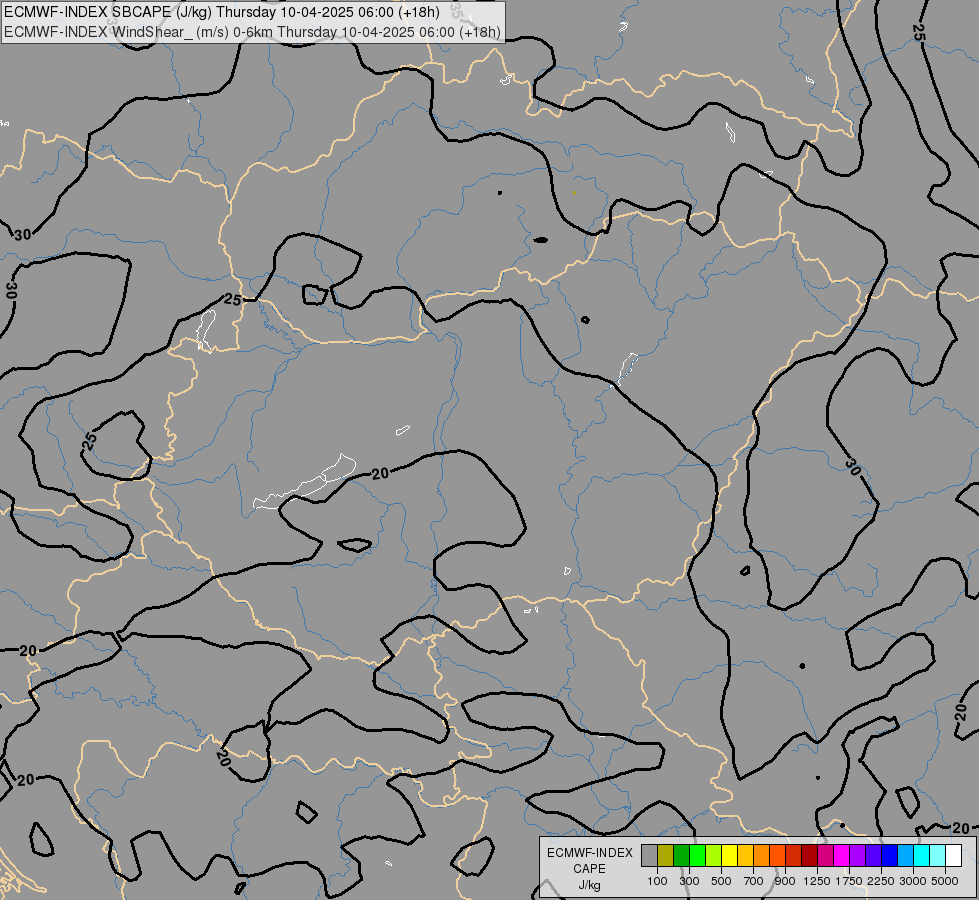This screenshot has width=979, height=900.
Task: Click the dark red swatch before 1250 tick
Action: click(809, 856)
